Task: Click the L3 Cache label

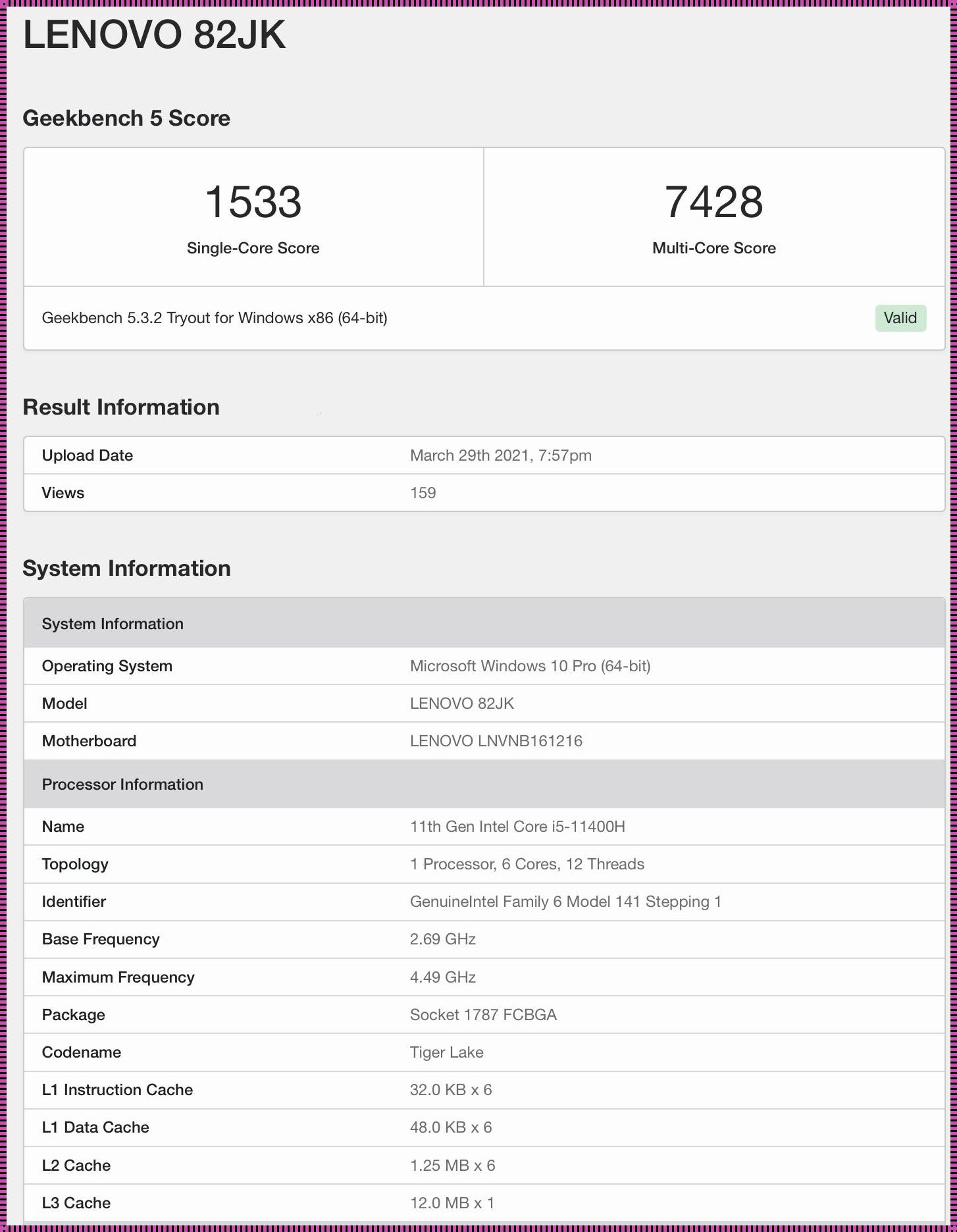Action: click(76, 1203)
